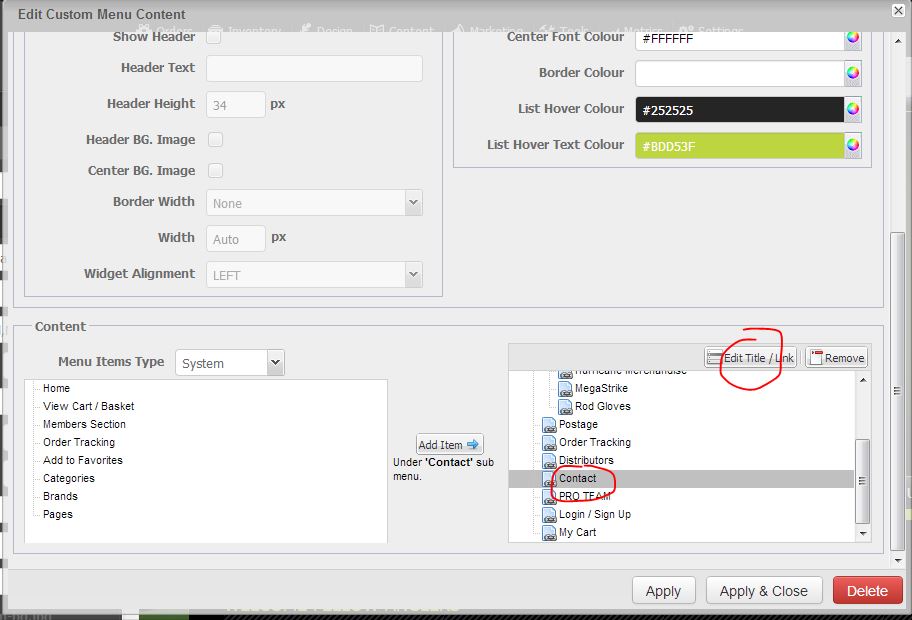
Task: Click the Distributors page icon
Action: tap(549, 461)
